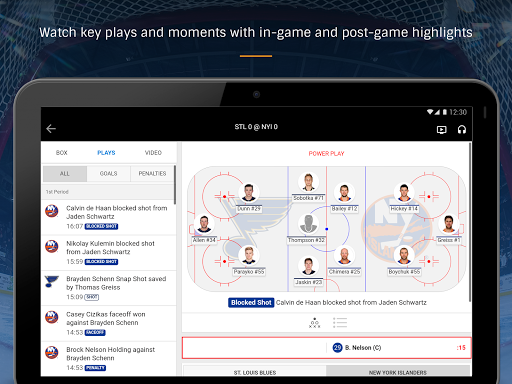Click Islanders logo beside de Haan play
Viewport: 512px width, 384px height.
[52, 211]
